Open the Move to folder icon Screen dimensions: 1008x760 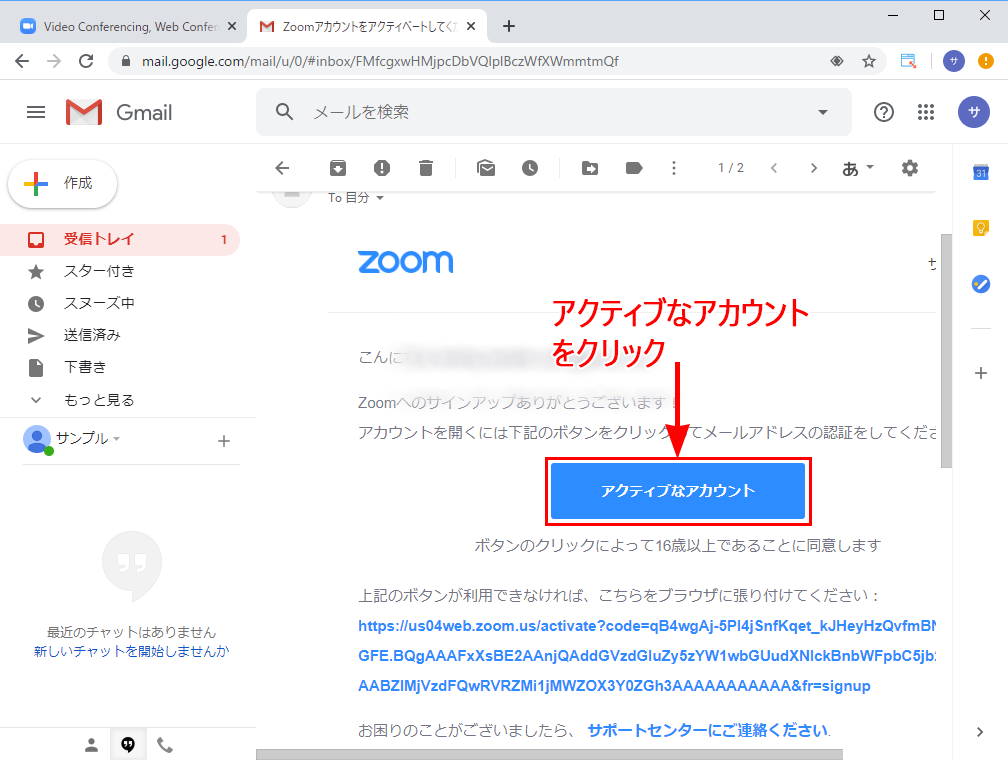[590, 168]
